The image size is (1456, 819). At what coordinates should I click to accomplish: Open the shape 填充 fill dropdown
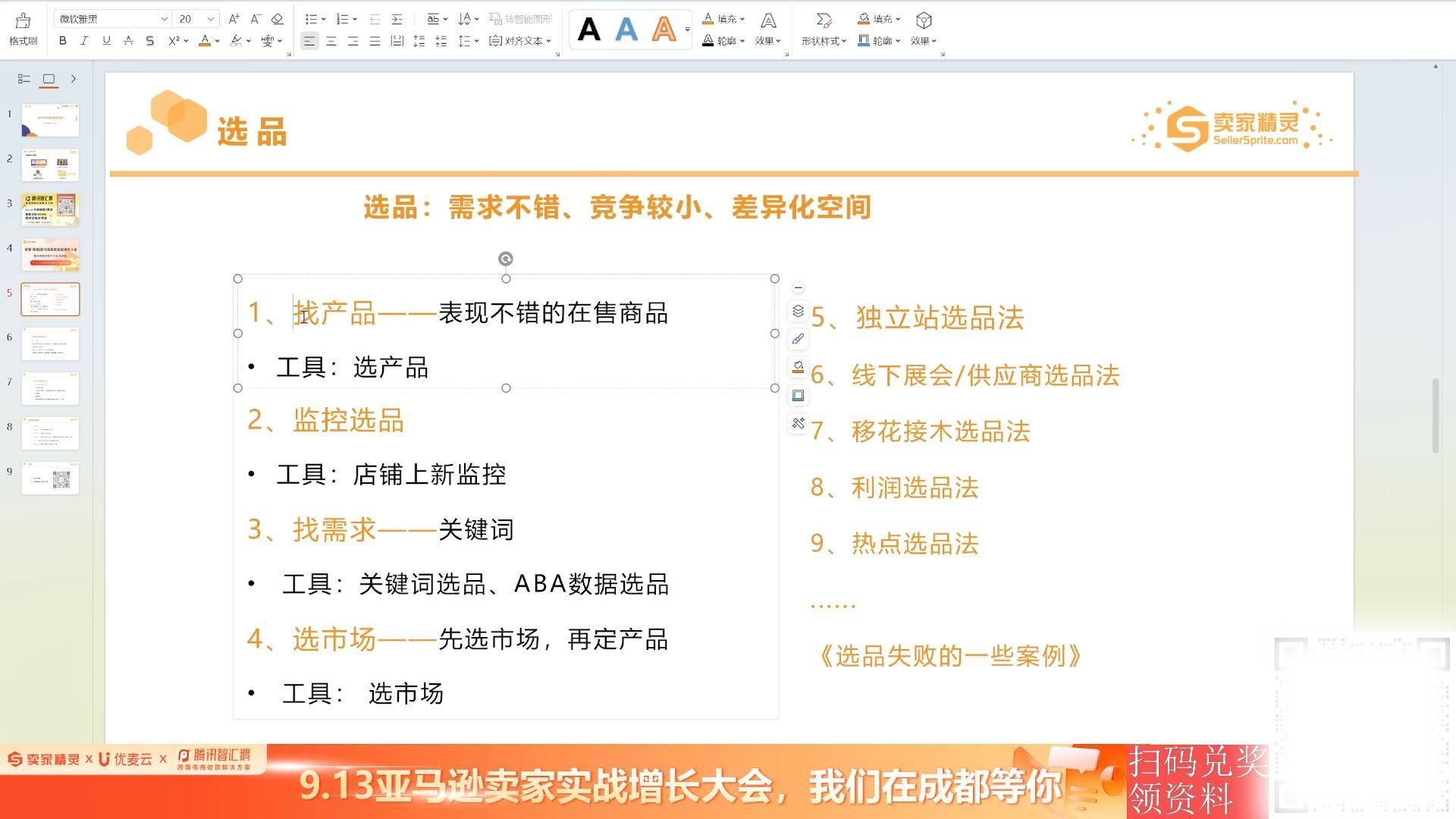879,19
